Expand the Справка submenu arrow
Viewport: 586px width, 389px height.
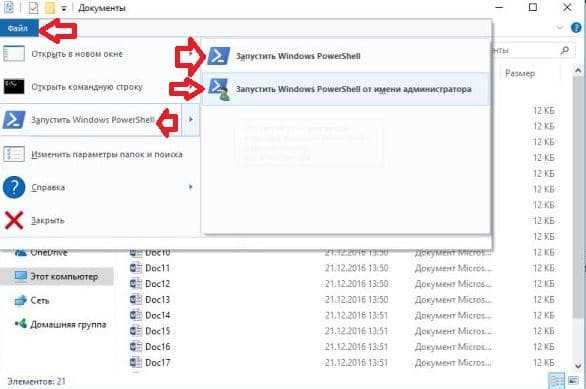(191, 187)
